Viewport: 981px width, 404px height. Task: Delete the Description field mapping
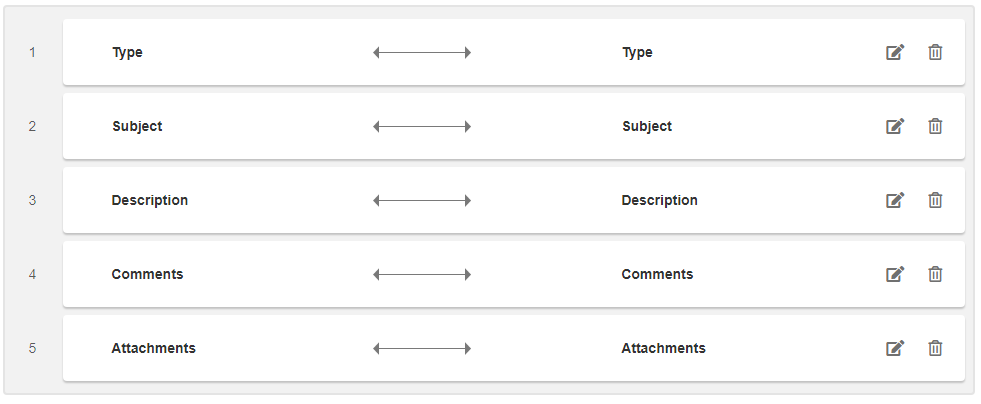tap(935, 200)
